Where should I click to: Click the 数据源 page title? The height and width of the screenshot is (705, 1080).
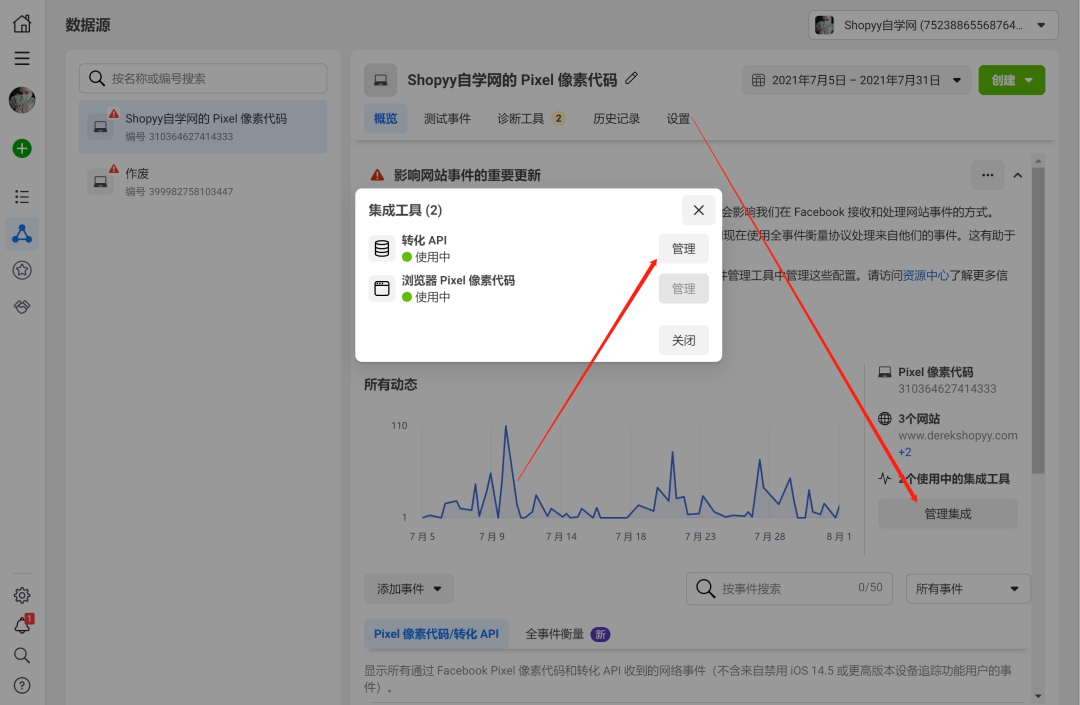tap(87, 25)
